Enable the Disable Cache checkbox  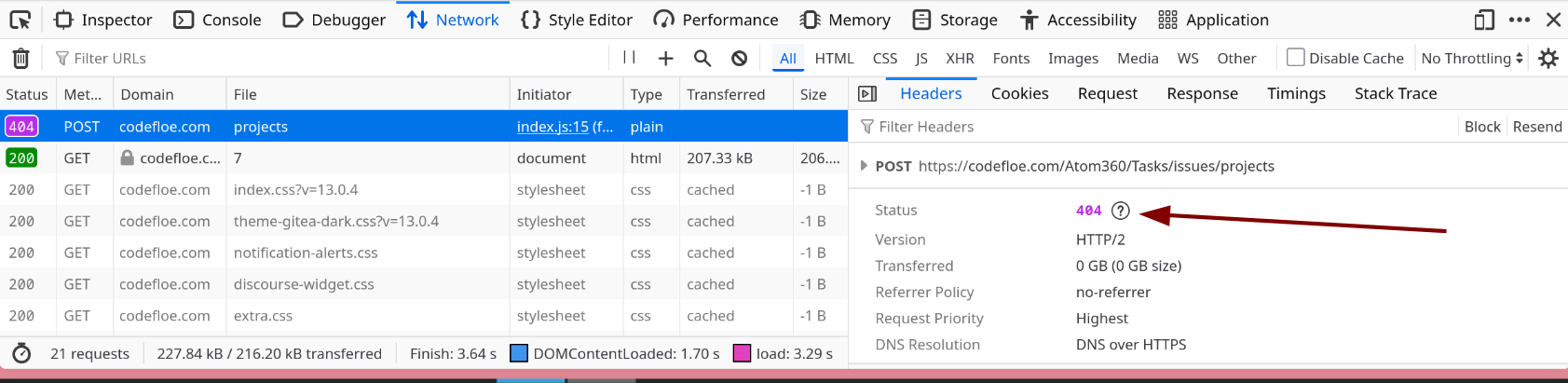tap(1295, 58)
